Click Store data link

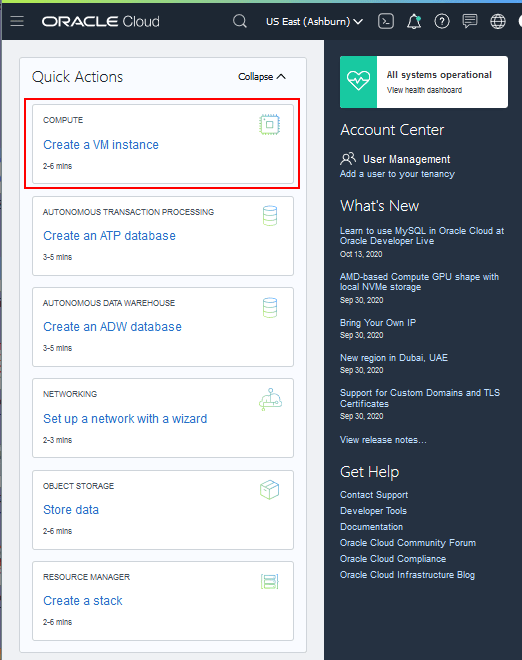[71, 510]
